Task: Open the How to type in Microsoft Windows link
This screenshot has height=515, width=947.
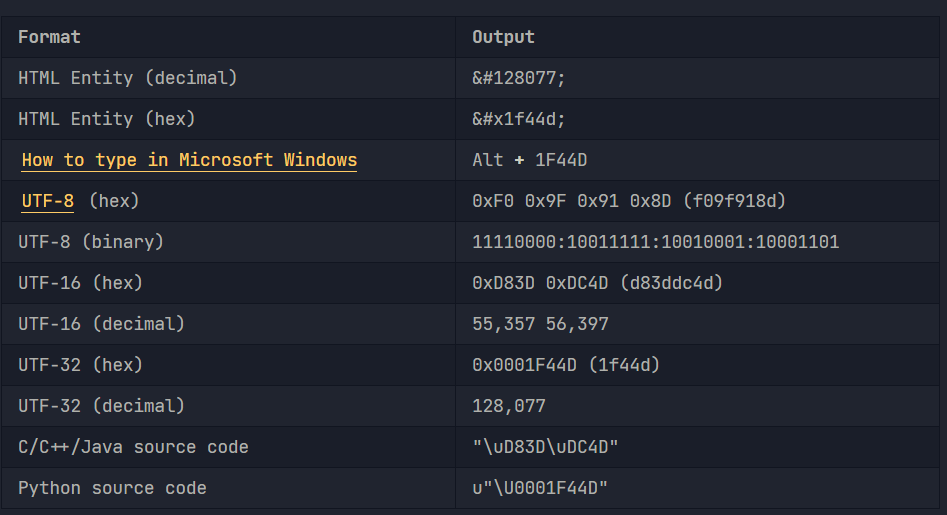Action: pos(189,160)
